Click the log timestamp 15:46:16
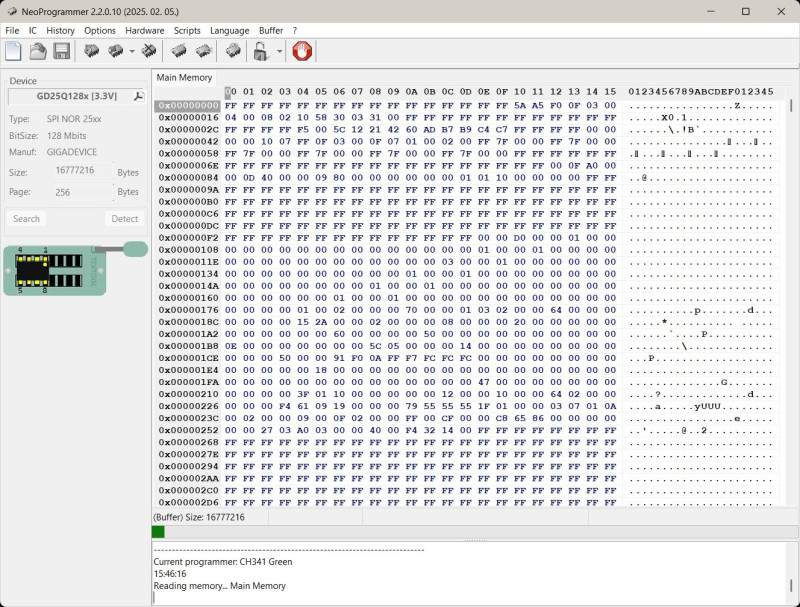The width and height of the screenshot is (800, 607). (170, 574)
